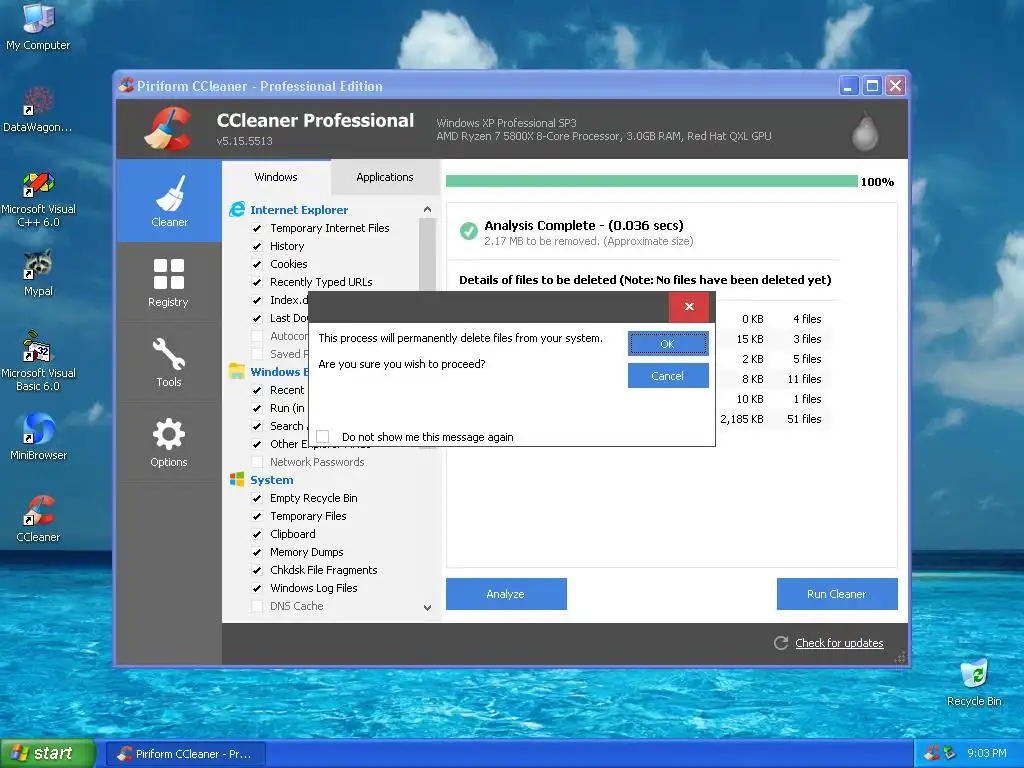
Task: Click the Internet Explorer category icon
Action: point(237,210)
